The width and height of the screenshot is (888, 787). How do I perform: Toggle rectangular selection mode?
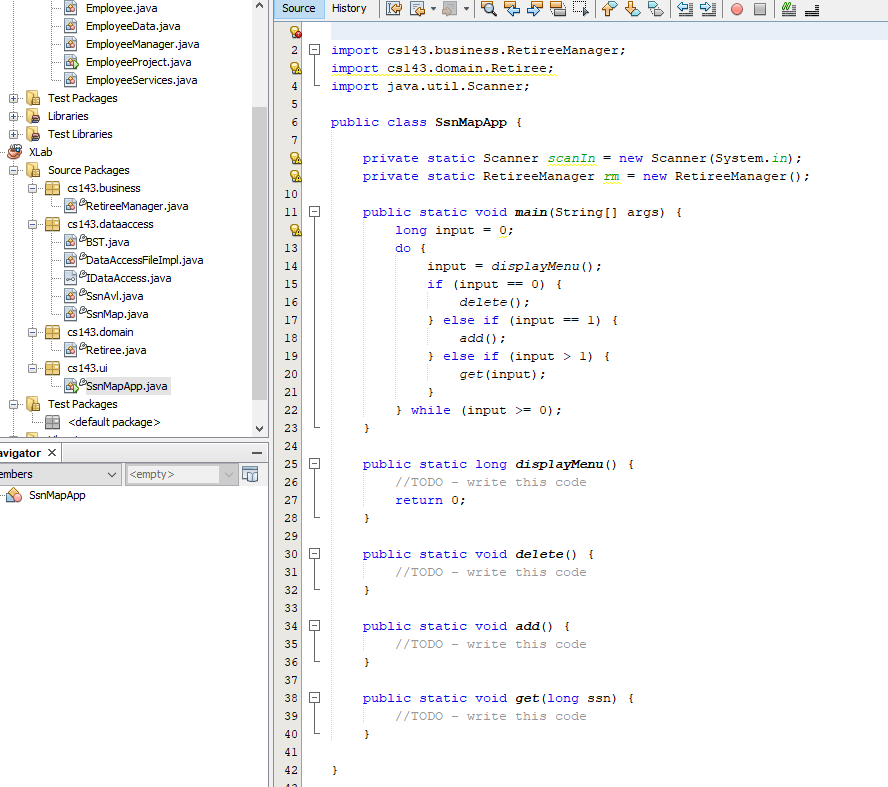pos(581,8)
